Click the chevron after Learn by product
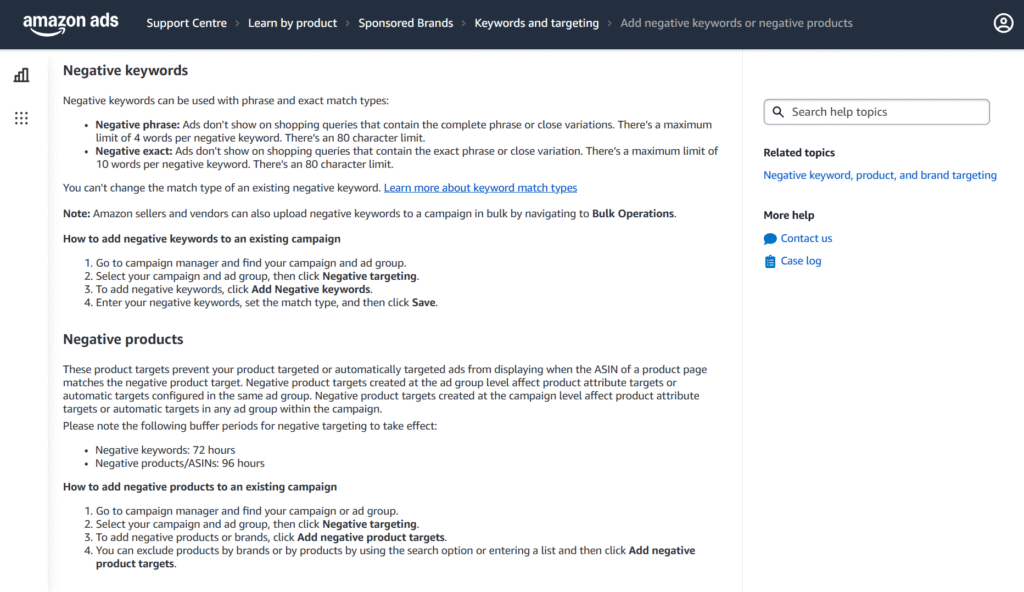1024x592 pixels. (348, 23)
